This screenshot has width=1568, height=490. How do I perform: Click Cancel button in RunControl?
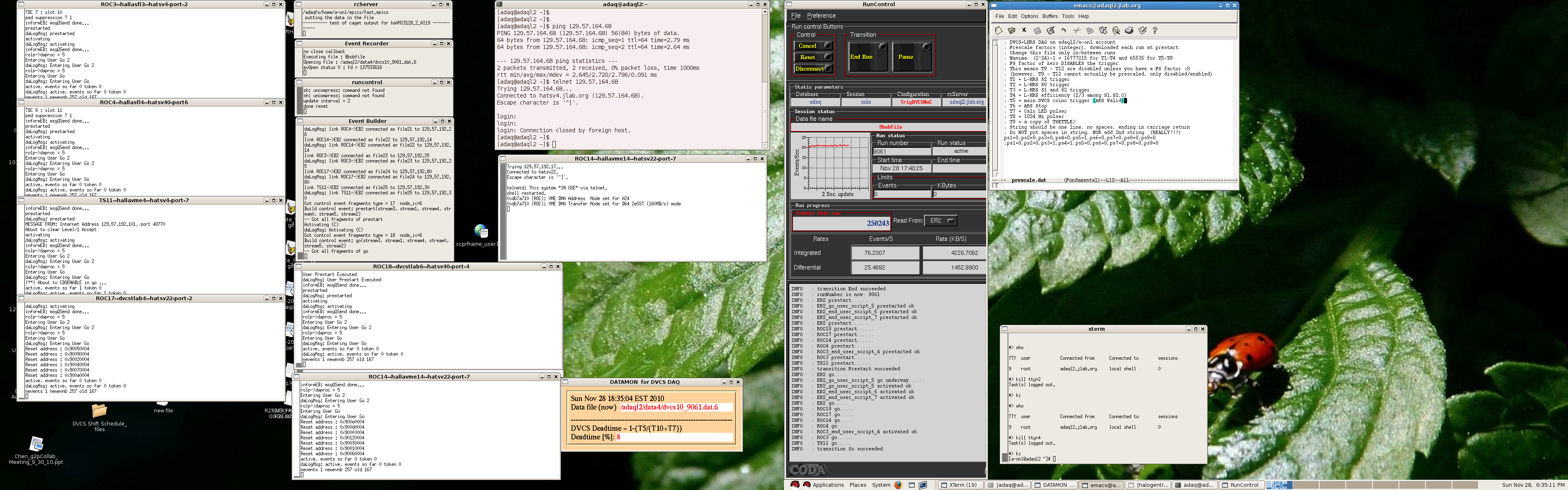(x=813, y=46)
